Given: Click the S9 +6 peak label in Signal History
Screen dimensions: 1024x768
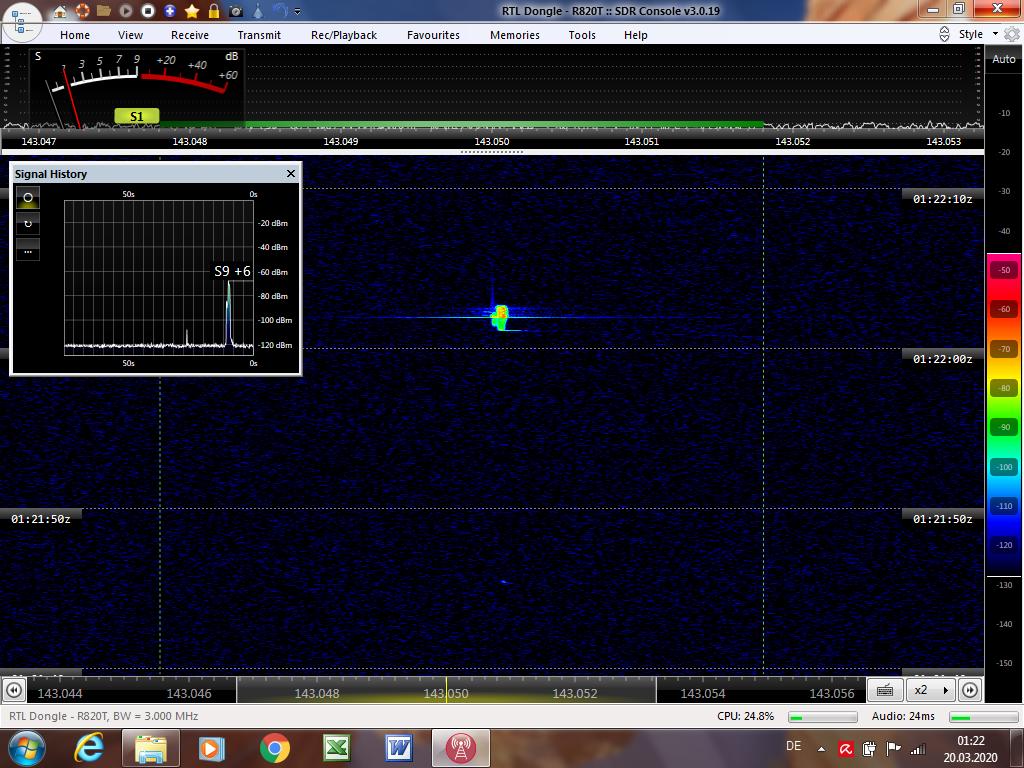Looking at the screenshot, I should pos(232,271).
